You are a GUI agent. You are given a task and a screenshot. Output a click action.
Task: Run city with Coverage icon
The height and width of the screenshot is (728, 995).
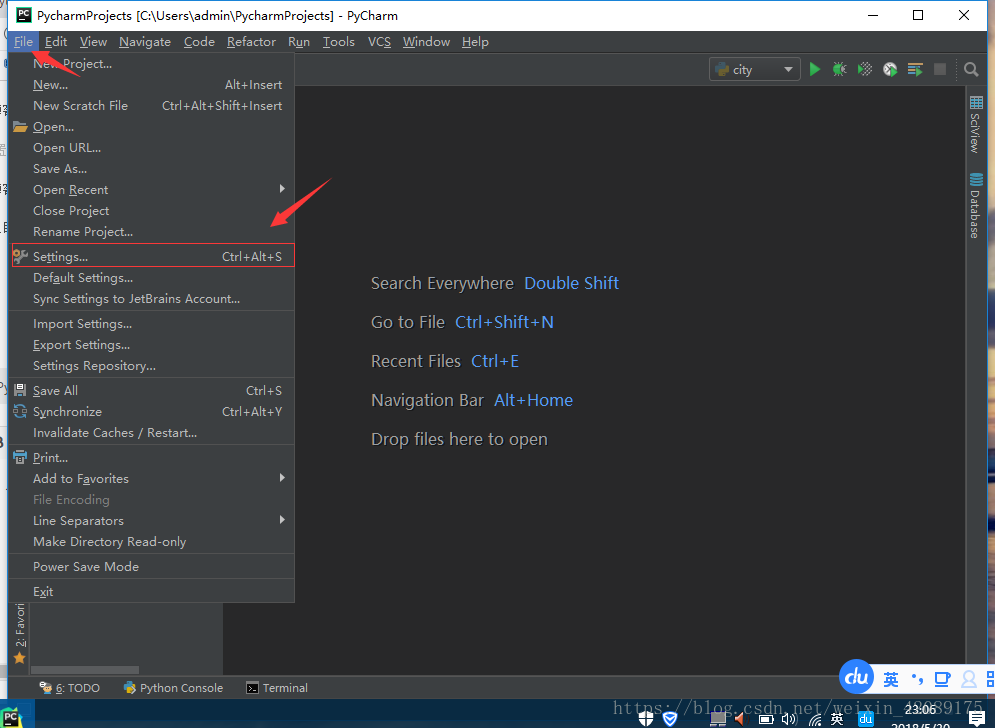865,69
